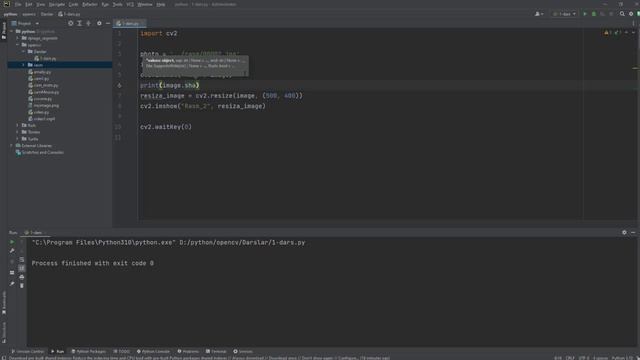Toggle scroll to end in Run console
The width and height of the screenshot is (640, 360).
(22, 268)
